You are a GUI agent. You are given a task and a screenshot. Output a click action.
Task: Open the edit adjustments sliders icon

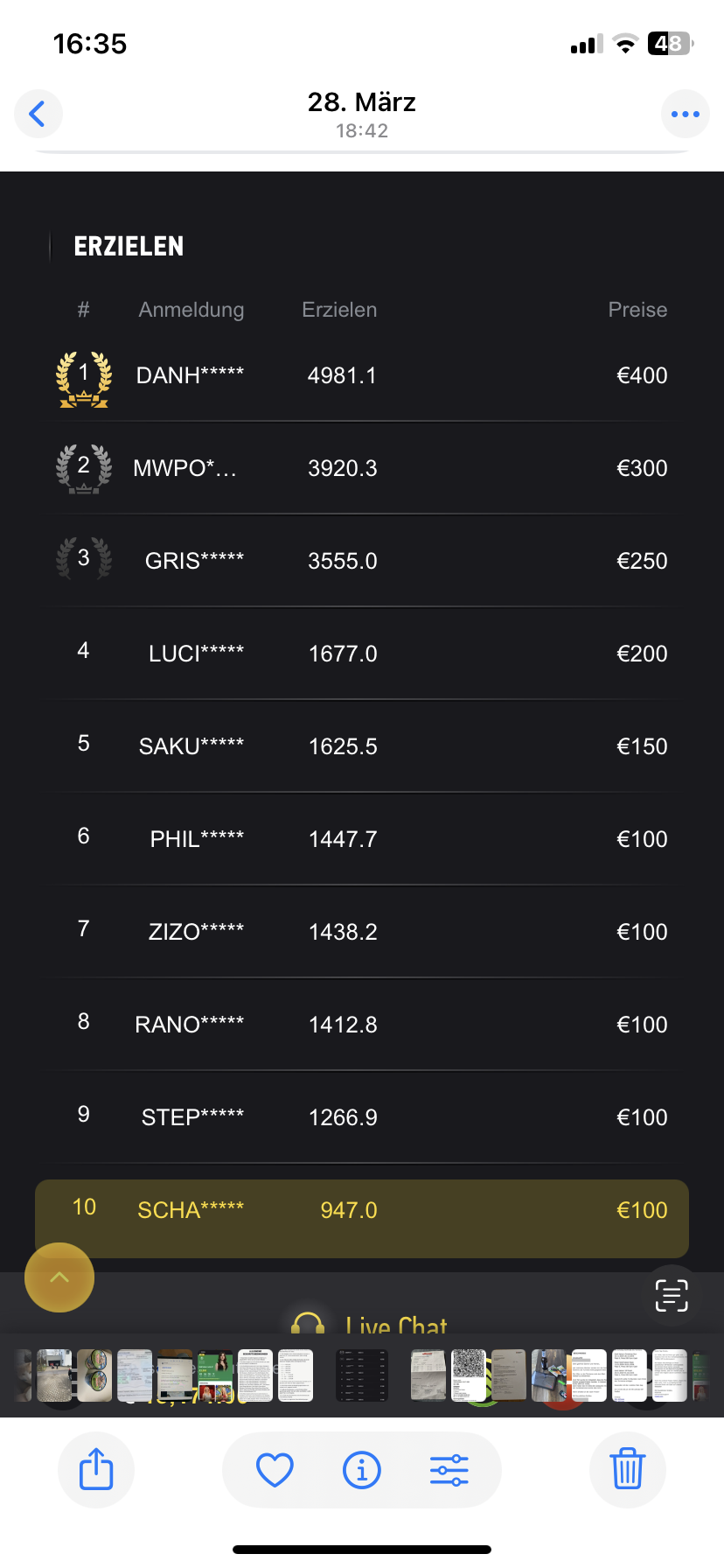[449, 1470]
